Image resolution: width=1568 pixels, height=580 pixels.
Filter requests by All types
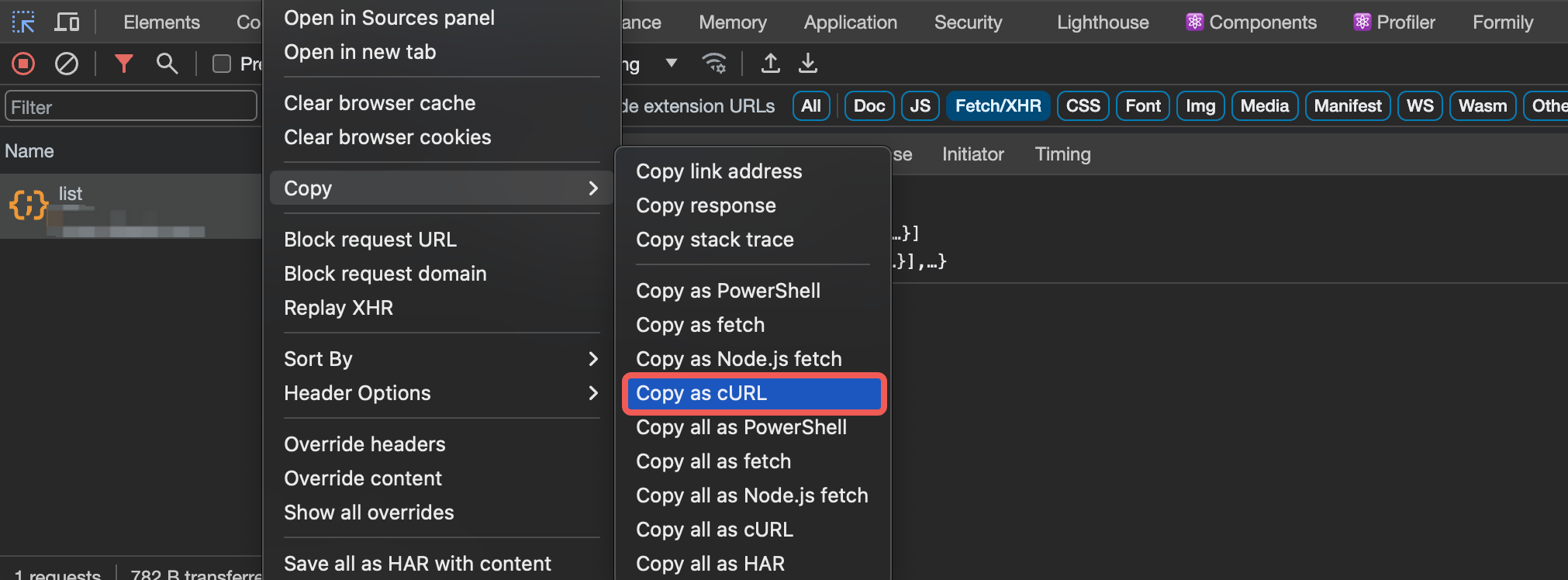(811, 106)
